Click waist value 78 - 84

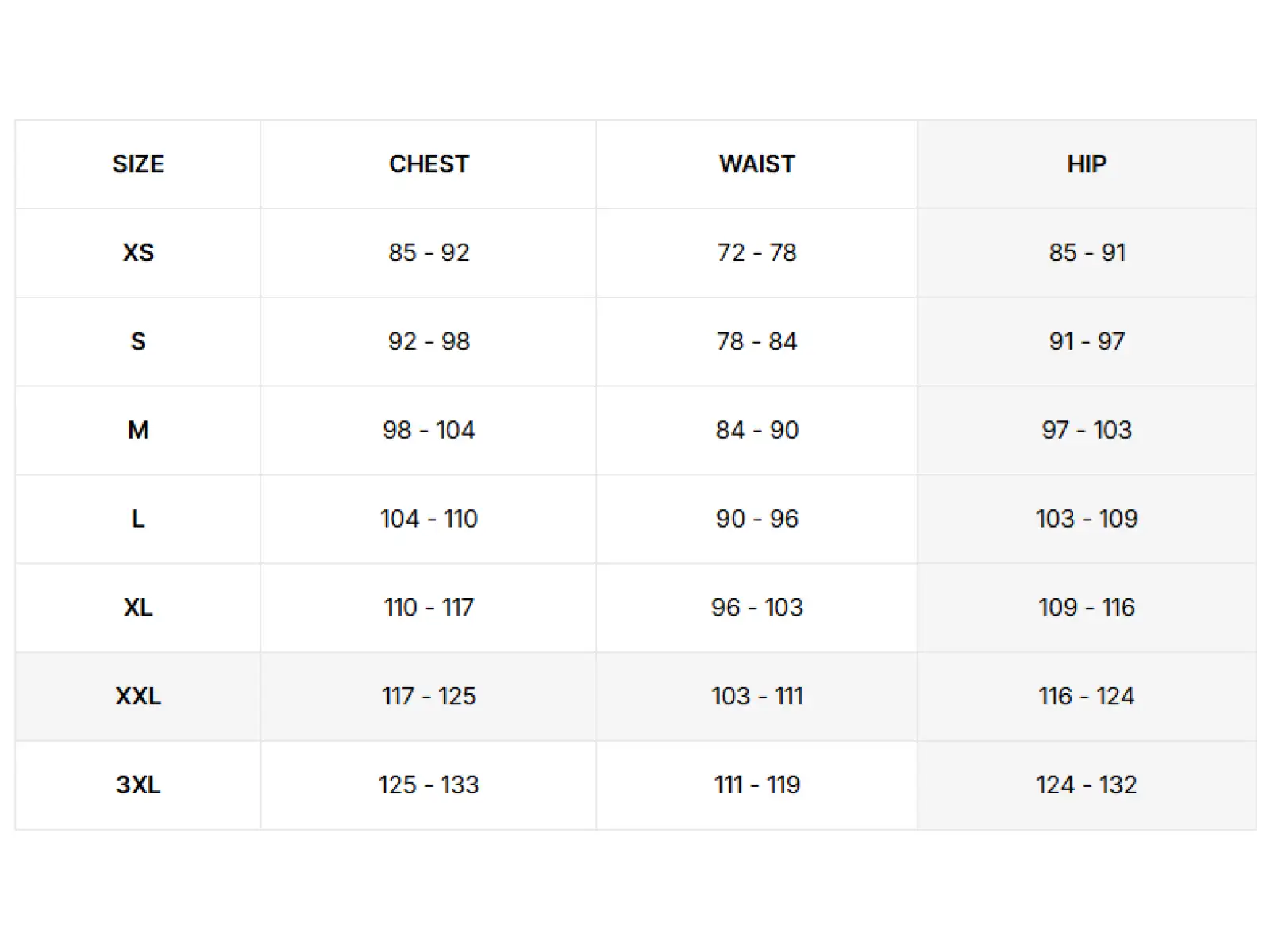pyautogui.click(x=756, y=342)
